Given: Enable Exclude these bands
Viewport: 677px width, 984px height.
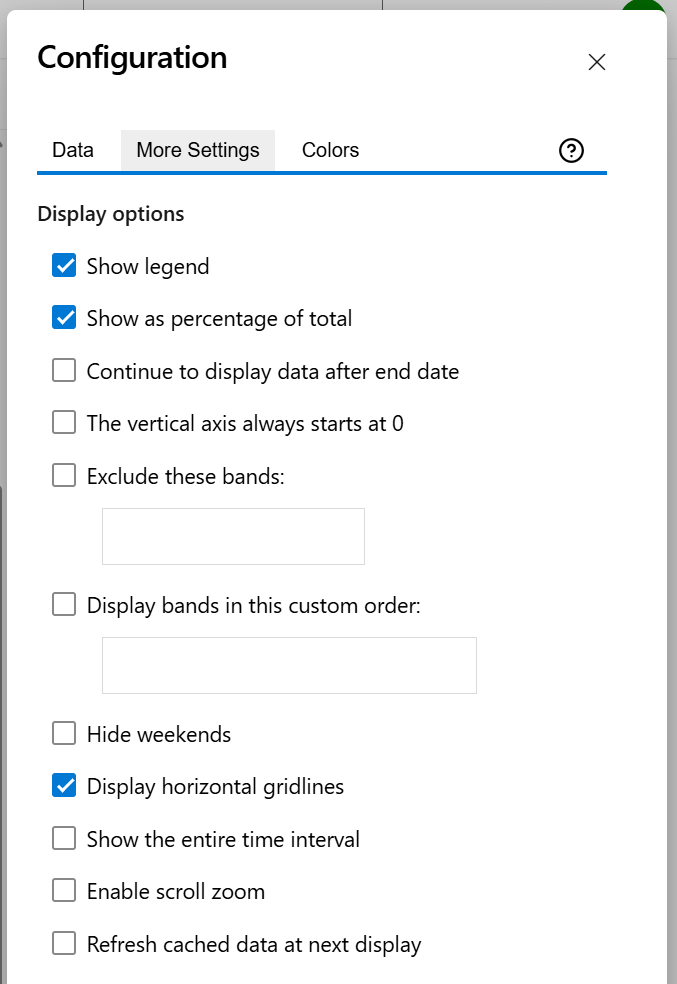Looking at the screenshot, I should point(64,475).
